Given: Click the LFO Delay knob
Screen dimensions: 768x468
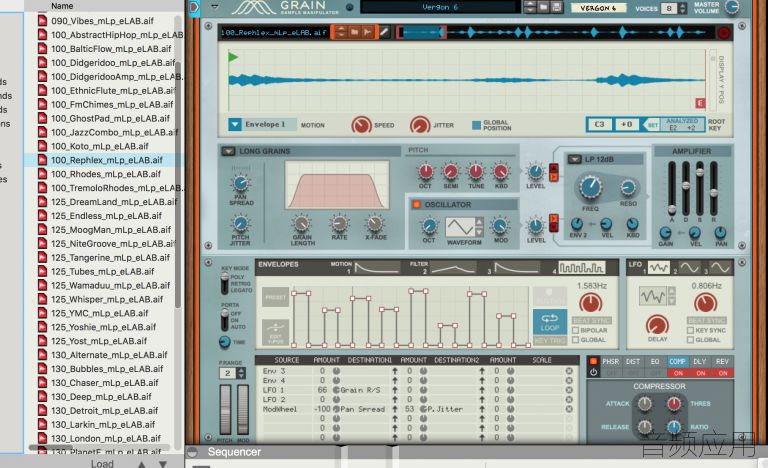Looking at the screenshot, I should pyautogui.click(x=657, y=325).
